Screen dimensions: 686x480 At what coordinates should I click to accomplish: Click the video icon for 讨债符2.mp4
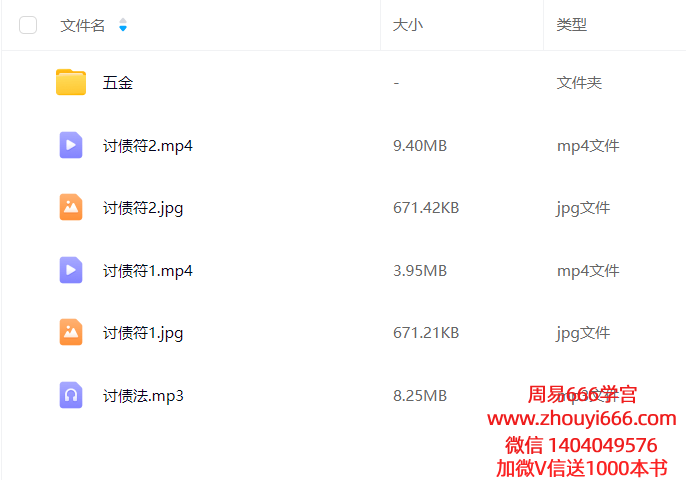71,145
